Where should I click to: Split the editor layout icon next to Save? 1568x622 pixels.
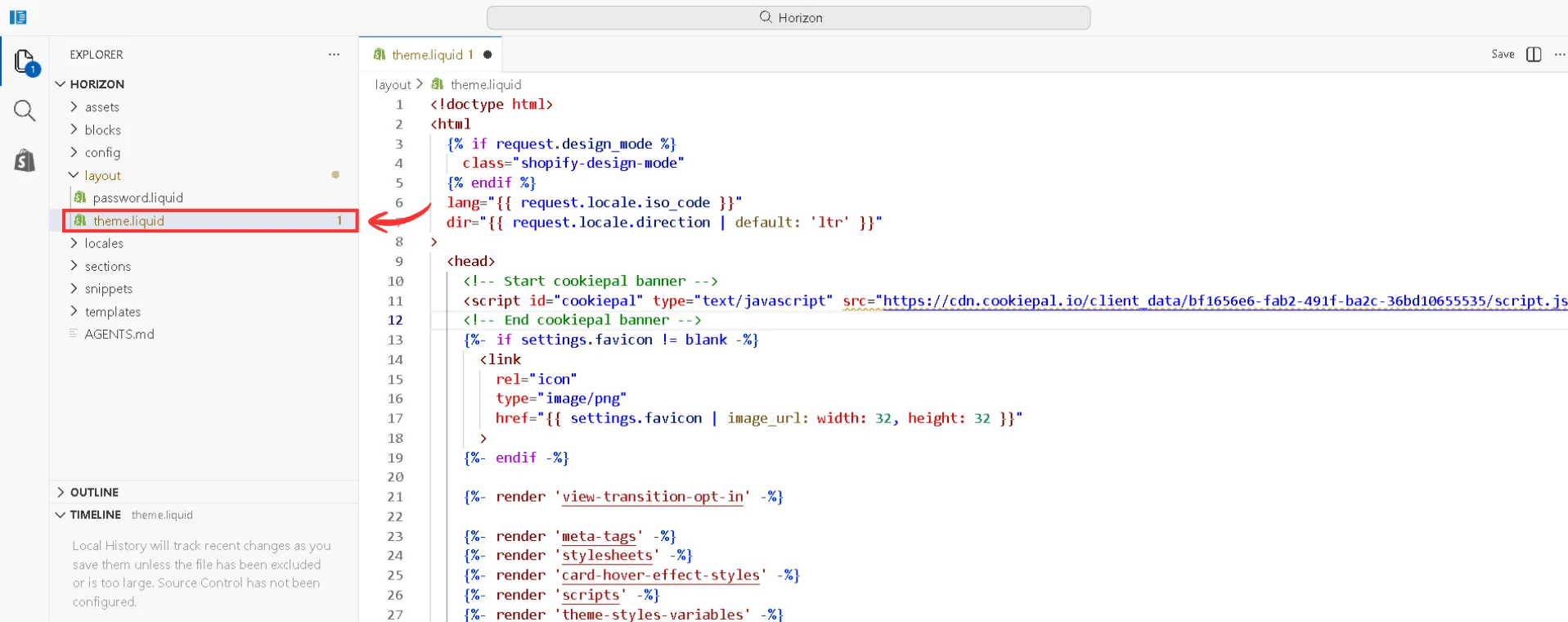click(x=1534, y=54)
